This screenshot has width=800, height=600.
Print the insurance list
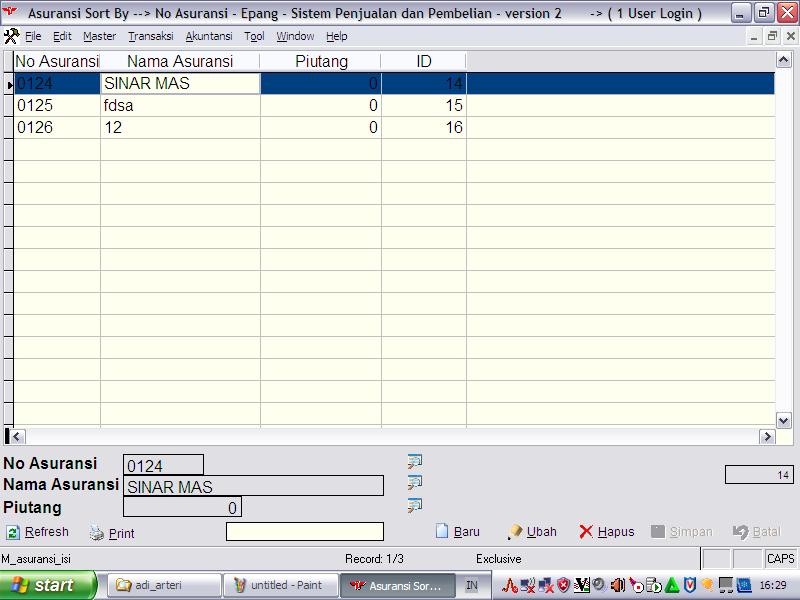click(x=111, y=533)
